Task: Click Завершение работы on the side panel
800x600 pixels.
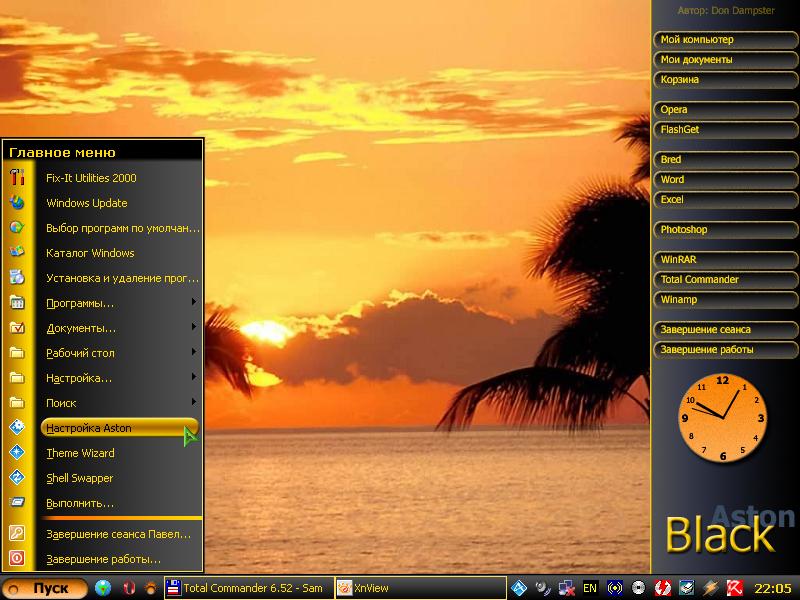Action: 726,349
